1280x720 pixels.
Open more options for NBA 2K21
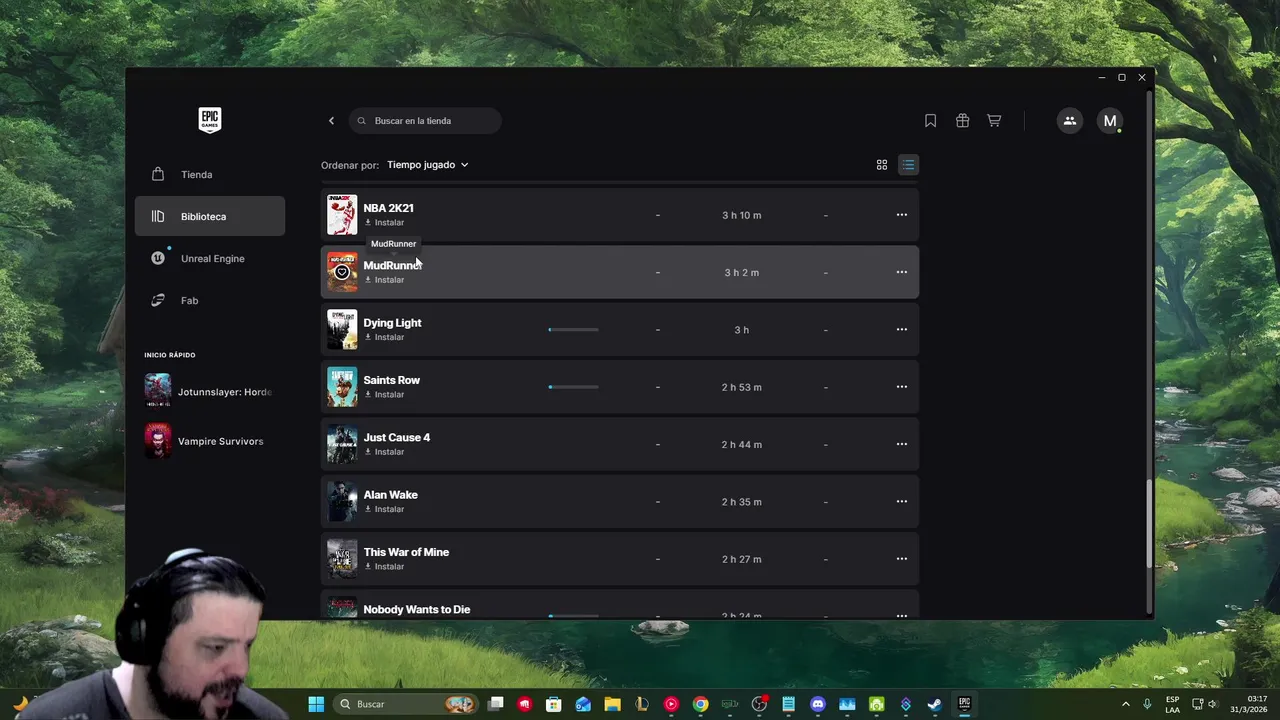(902, 215)
